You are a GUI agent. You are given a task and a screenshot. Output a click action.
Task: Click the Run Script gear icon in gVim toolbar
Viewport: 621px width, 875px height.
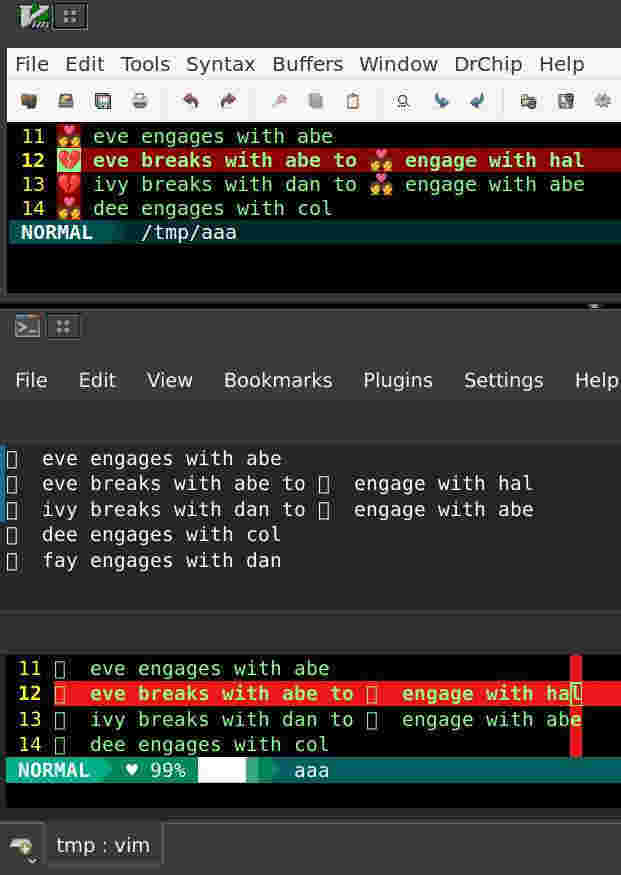(603, 101)
